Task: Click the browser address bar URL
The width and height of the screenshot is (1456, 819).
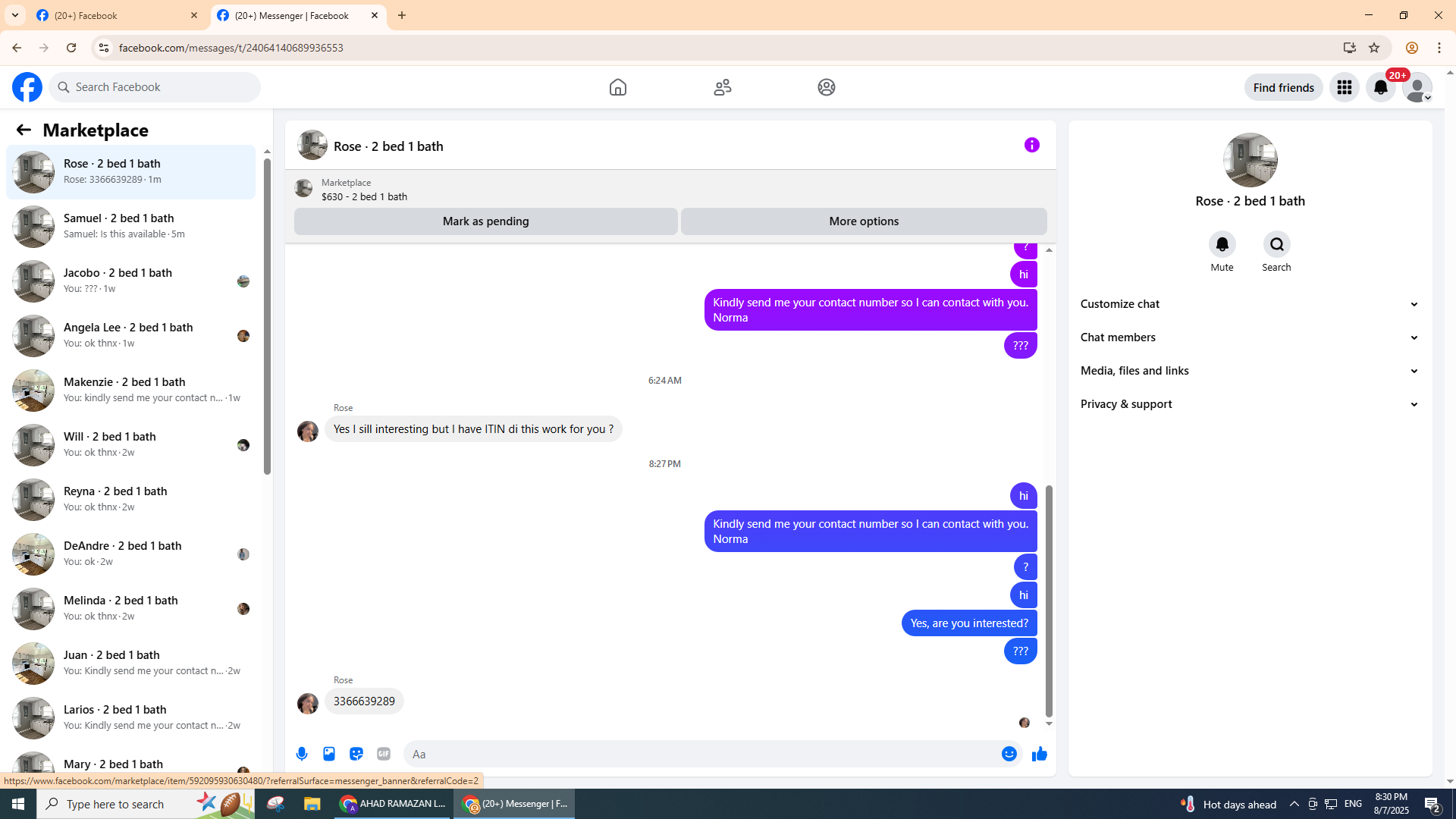Action: coord(231,48)
